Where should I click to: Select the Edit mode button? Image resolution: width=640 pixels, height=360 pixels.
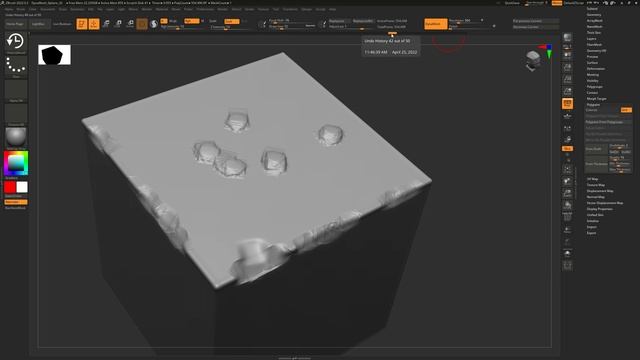[x=82, y=24]
